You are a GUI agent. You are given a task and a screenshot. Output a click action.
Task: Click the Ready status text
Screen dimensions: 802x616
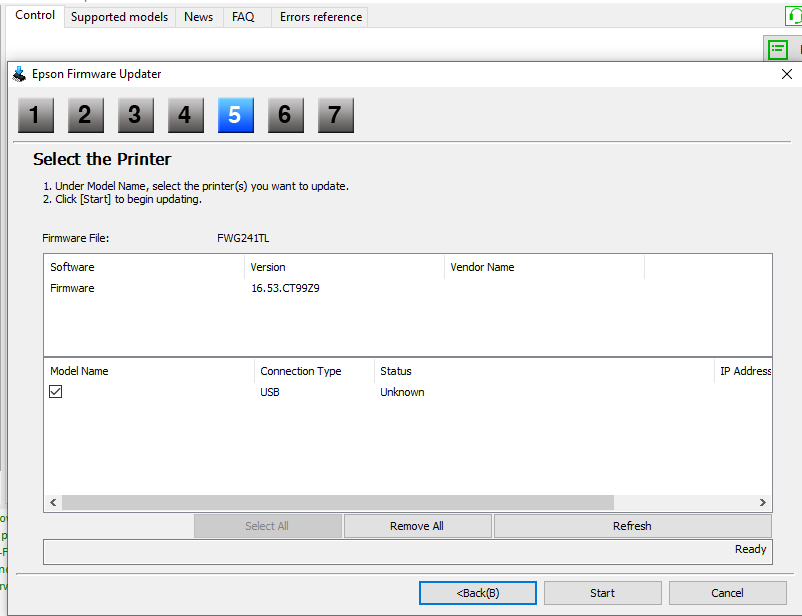tap(750, 549)
